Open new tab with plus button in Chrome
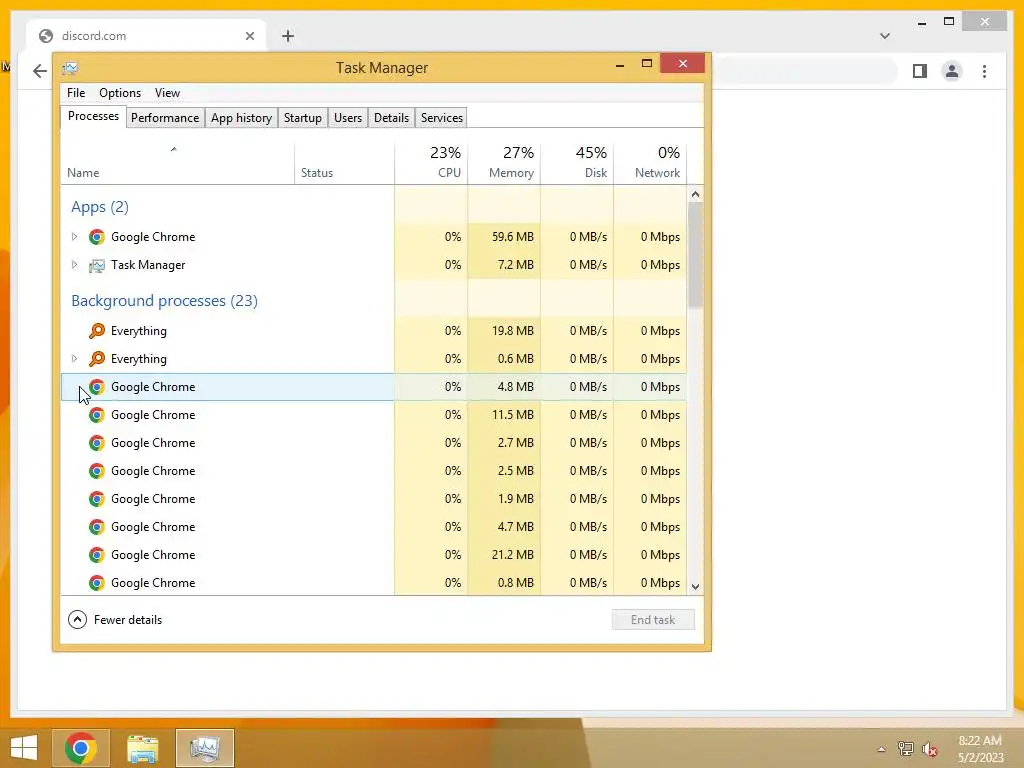This screenshot has width=1024, height=768. [288, 36]
